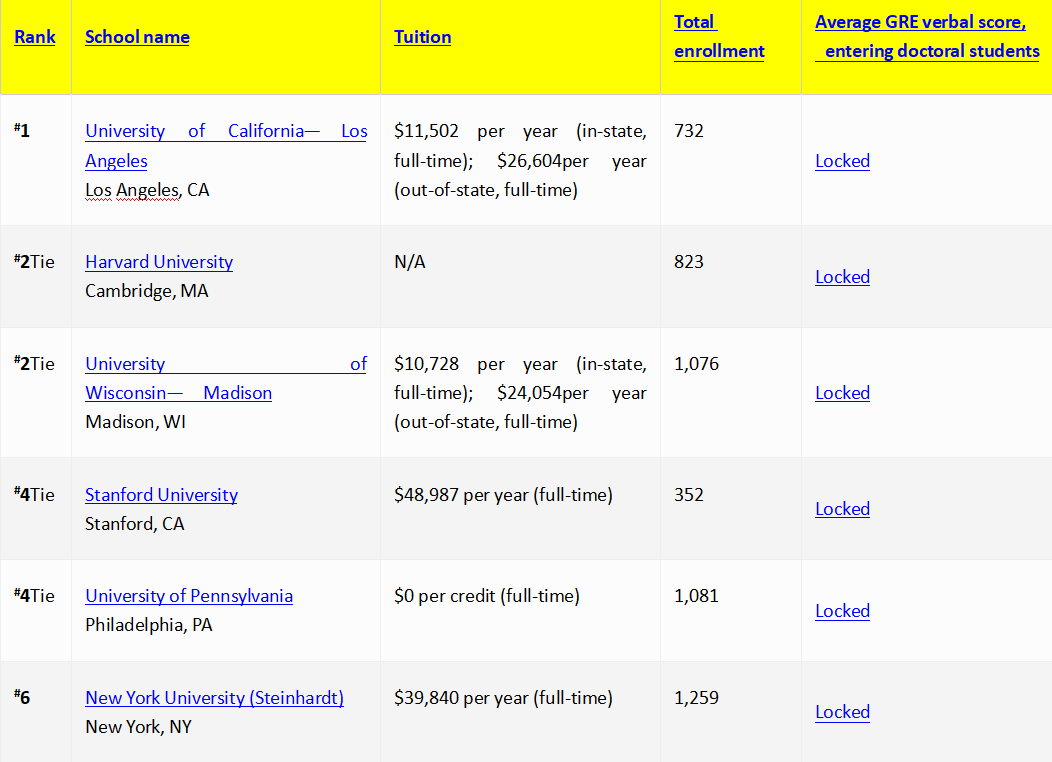The image size is (1052, 762).
Task: Click the Philadelphia, PA location text
Action: [x=148, y=625]
